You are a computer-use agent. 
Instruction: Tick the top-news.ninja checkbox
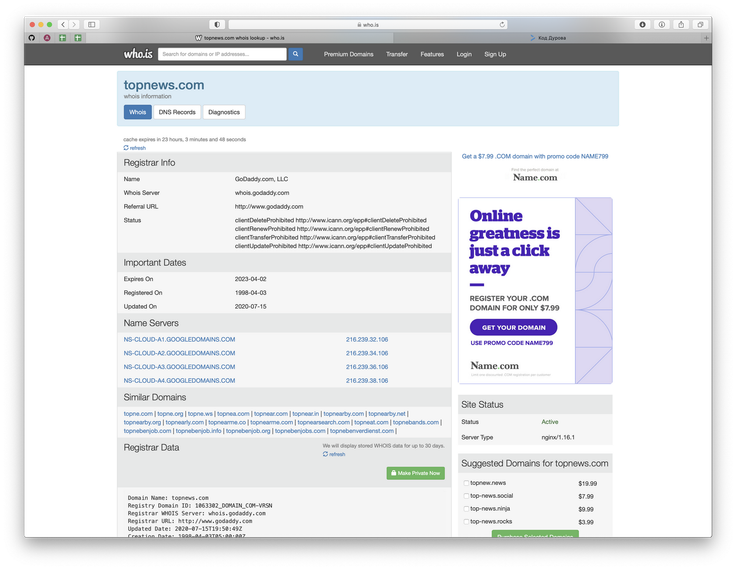click(x=466, y=508)
